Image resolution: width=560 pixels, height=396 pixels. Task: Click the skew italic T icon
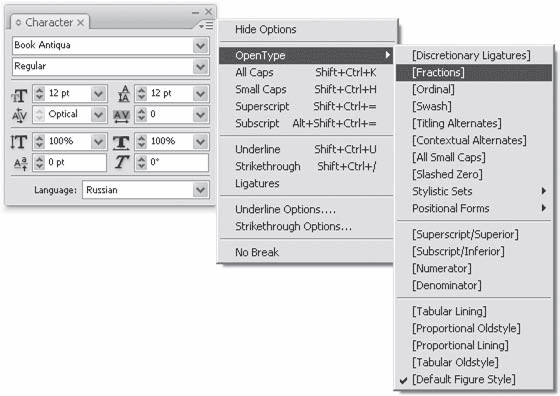point(121,162)
